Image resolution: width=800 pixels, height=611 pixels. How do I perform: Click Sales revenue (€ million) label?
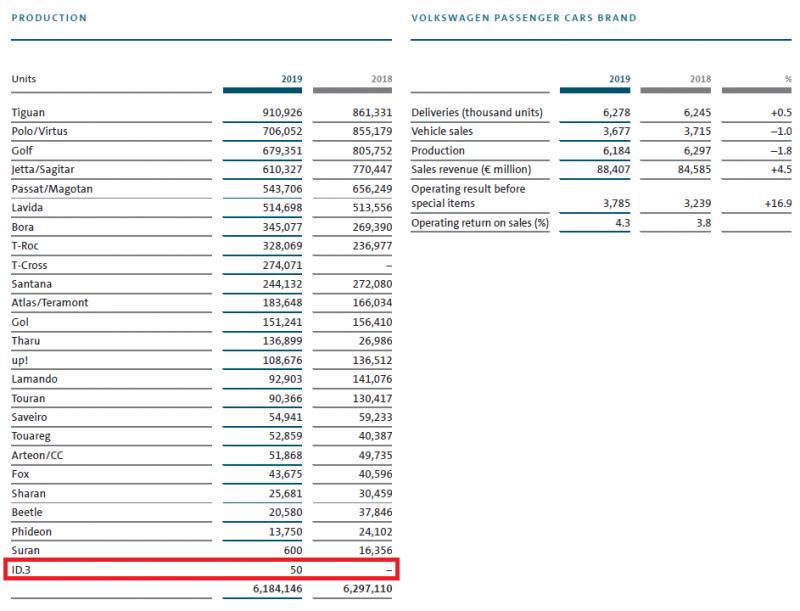(471, 169)
